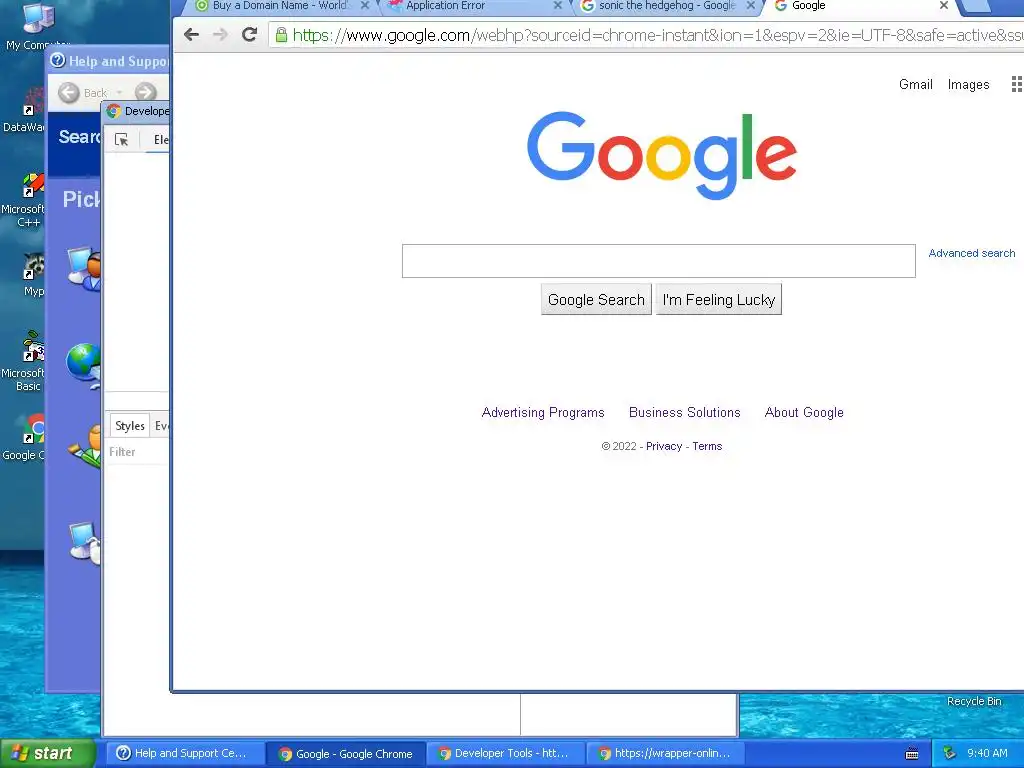Close the active Google tab

(x=944, y=5)
